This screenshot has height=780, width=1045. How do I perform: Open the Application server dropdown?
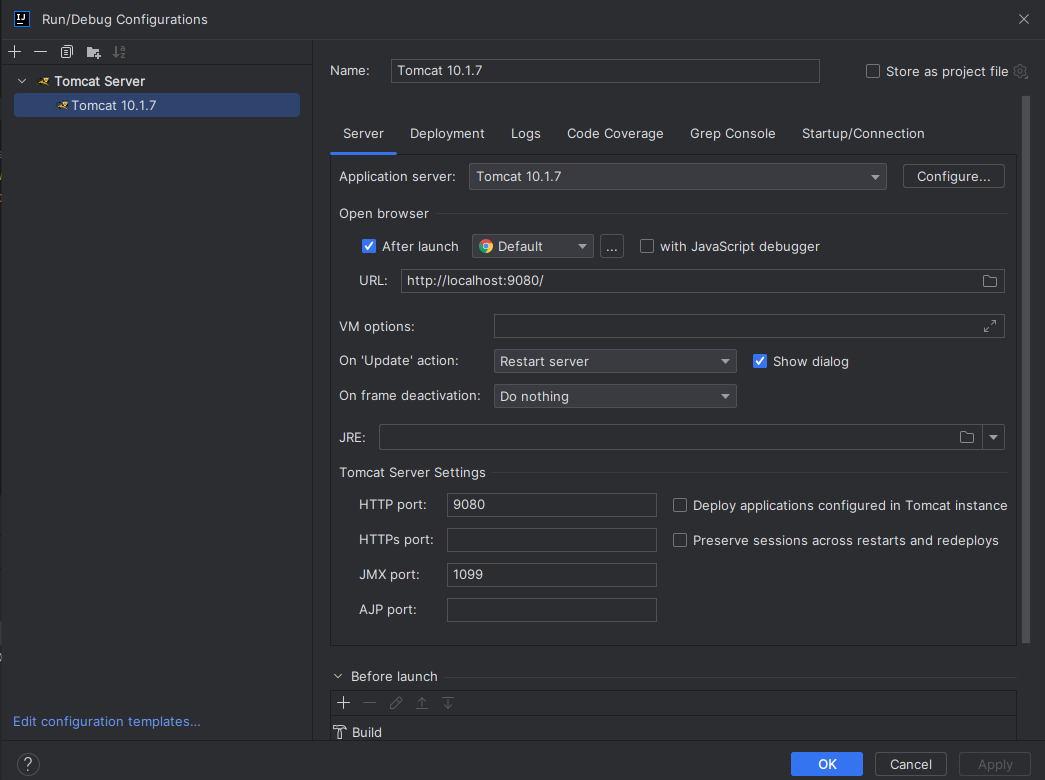click(677, 177)
